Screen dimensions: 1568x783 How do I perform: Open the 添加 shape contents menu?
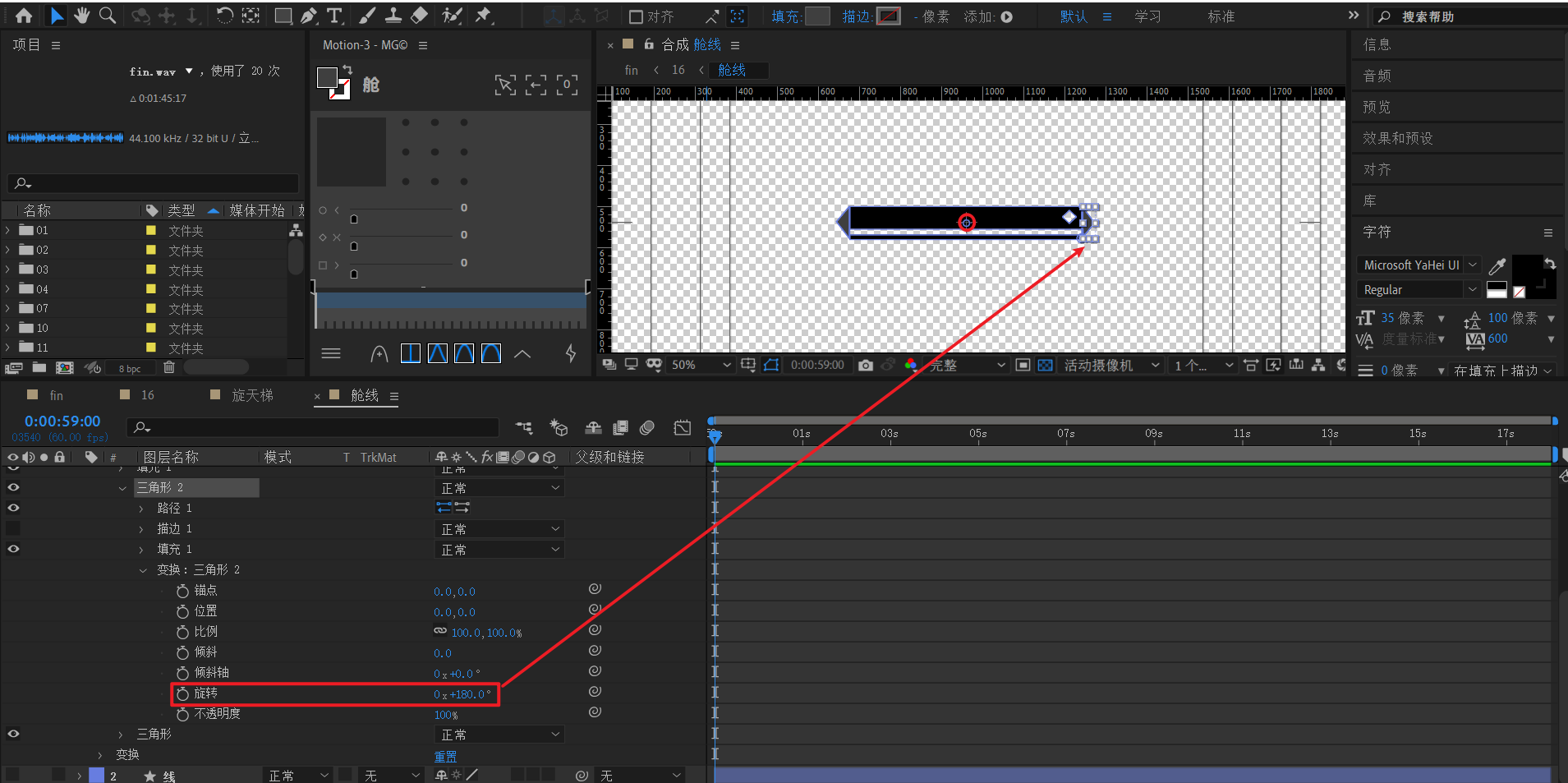point(1007,16)
